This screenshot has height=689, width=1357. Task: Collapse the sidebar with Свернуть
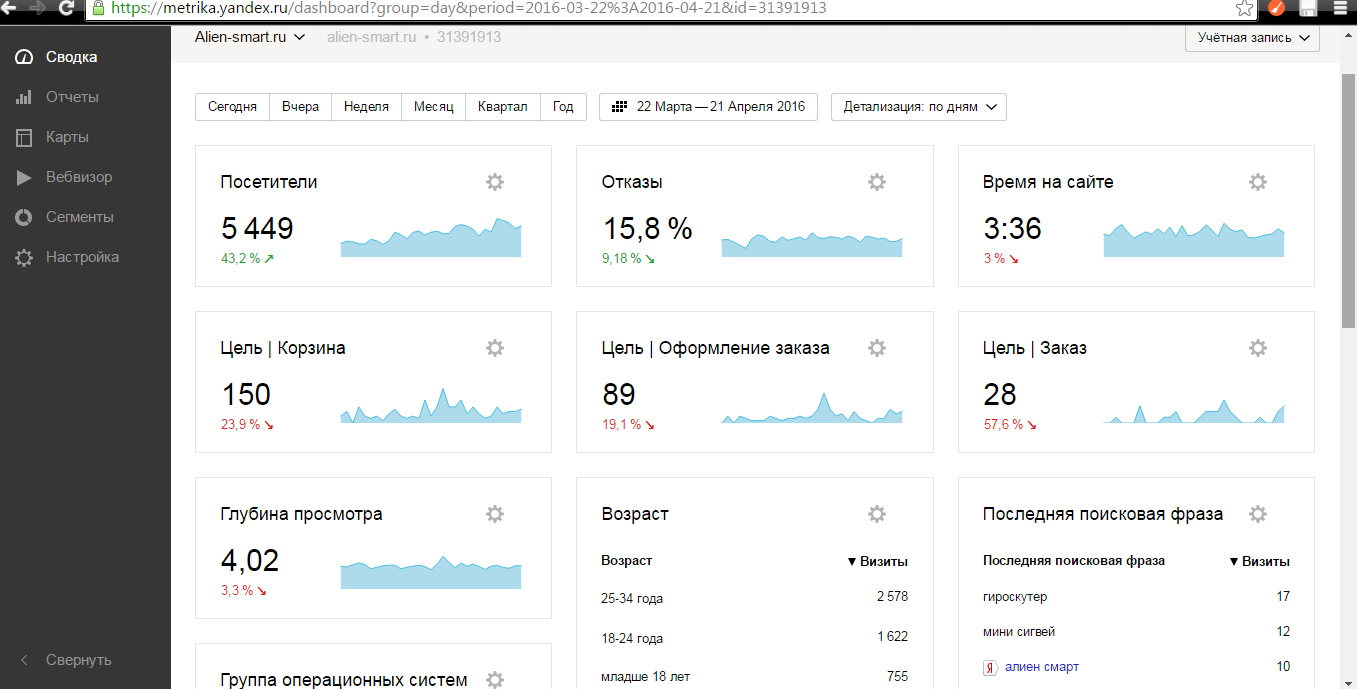click(66, 660)
